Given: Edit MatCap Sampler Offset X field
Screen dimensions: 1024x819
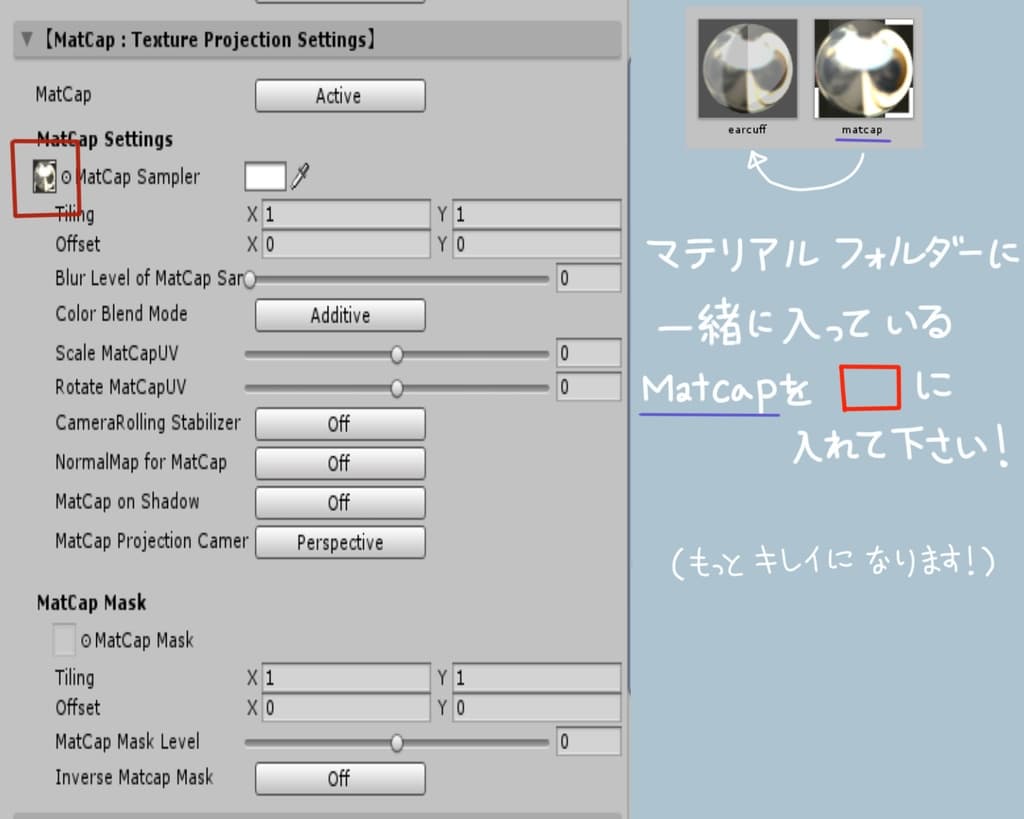Looking at the screenshot, I should click(345, 244).
